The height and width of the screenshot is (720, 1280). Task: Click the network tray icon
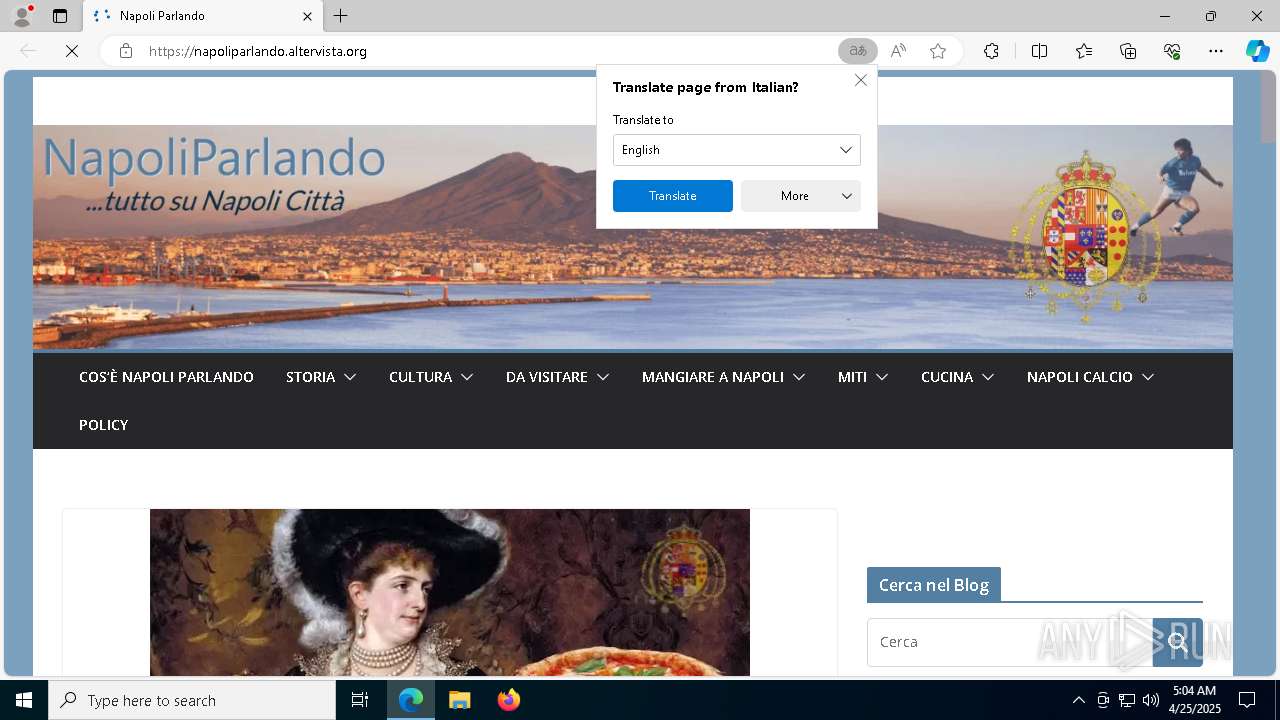coord(1127,700)
